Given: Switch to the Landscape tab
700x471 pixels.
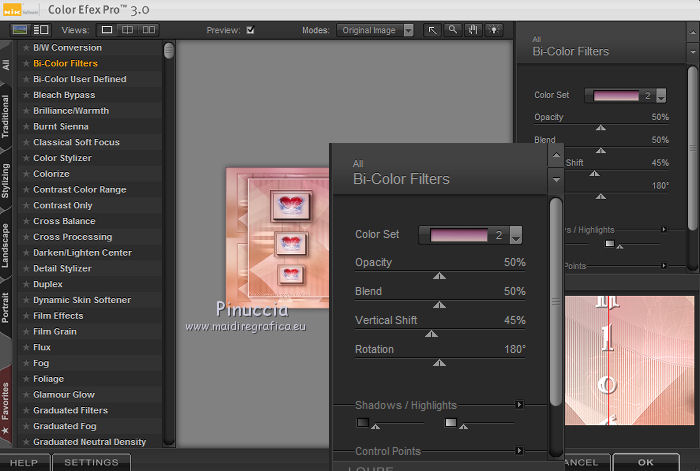Looking at the screenshot, I should pos(5,245).
